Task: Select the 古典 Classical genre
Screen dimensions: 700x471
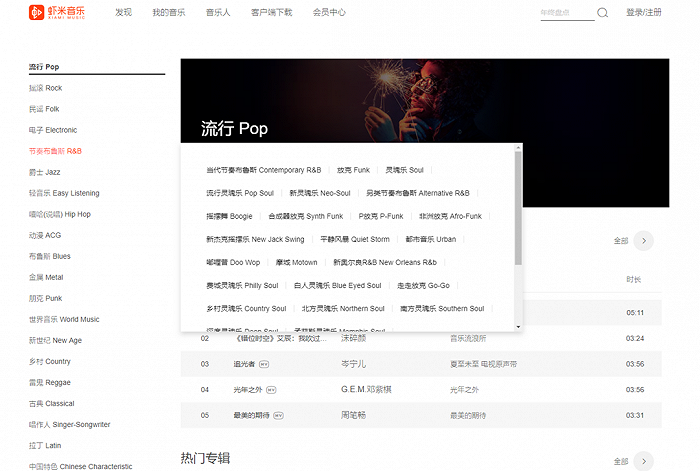Action: click(51, 403)
